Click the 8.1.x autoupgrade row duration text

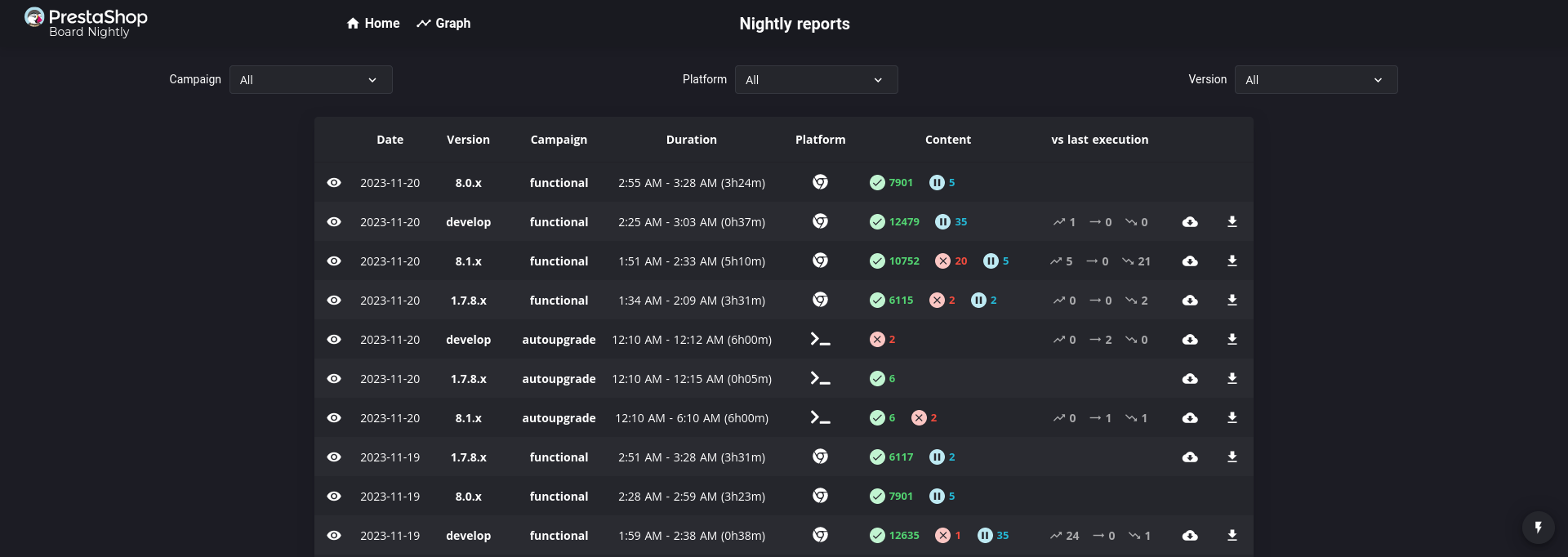click(692, 418)
